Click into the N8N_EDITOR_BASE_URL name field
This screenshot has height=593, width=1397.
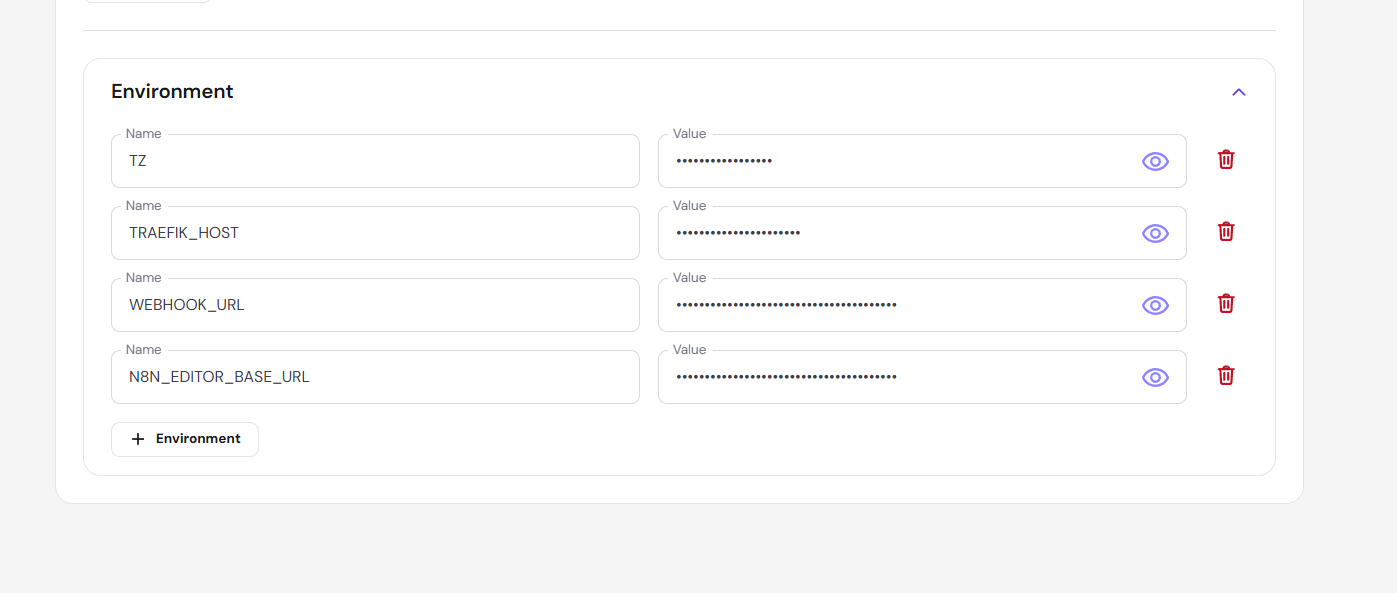pos(375,377)
